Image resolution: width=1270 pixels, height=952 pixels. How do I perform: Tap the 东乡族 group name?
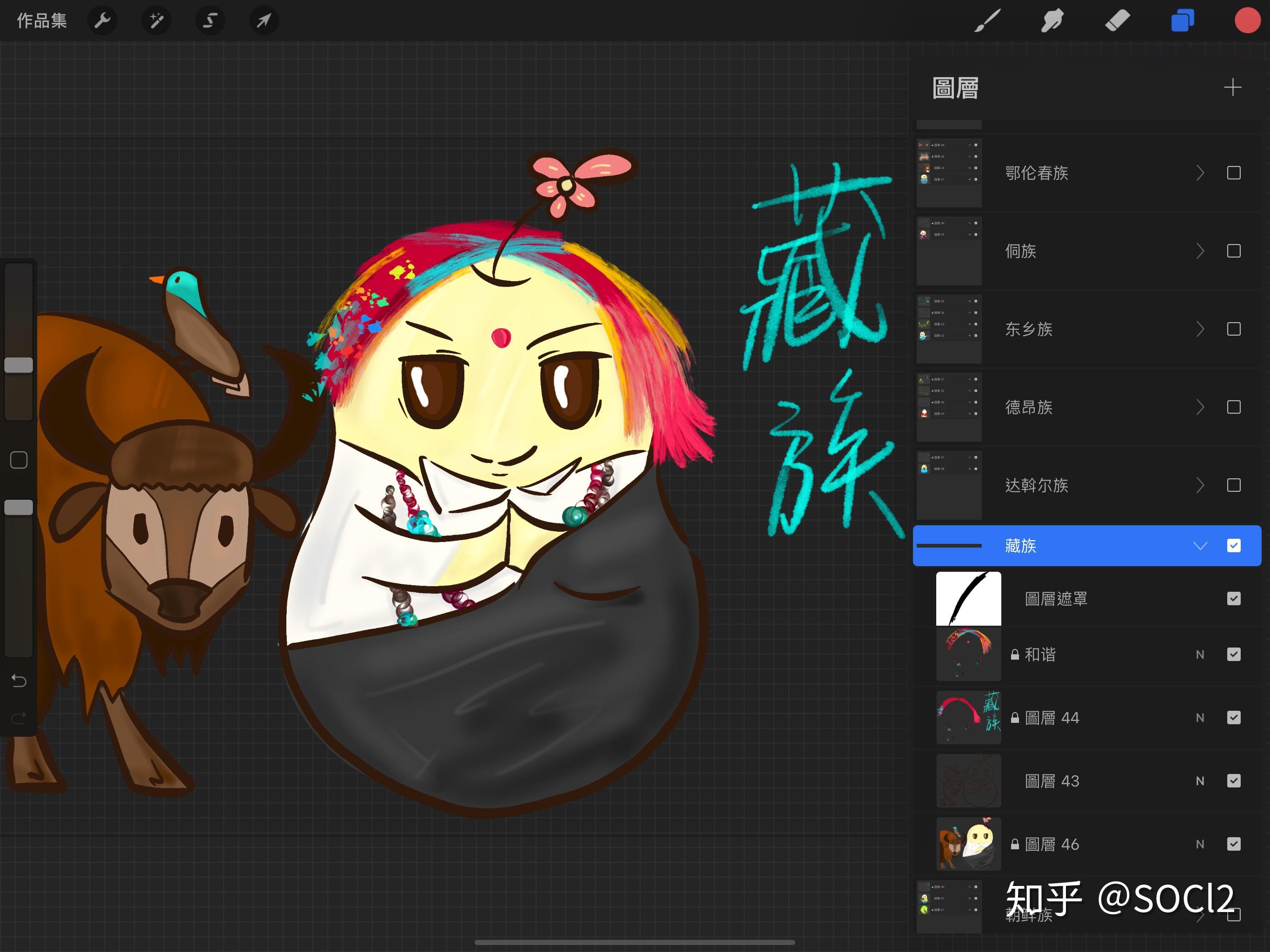pyautogui.click(x=1028, y=329)
